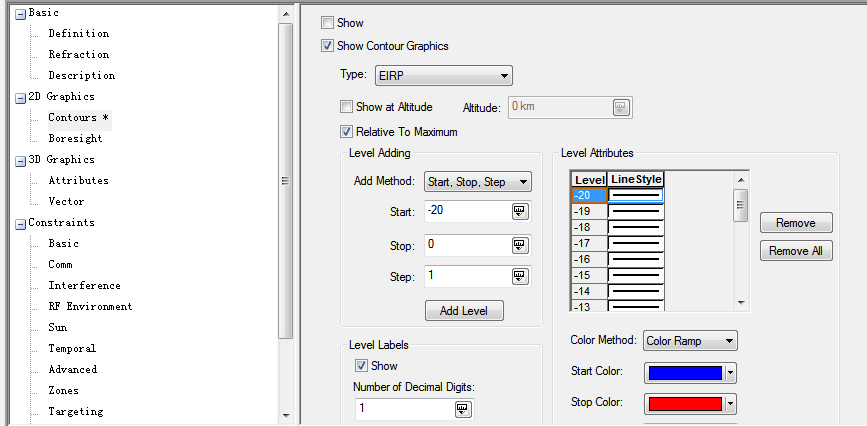Toggle Level Labels Show checkbox

[362, 366]
